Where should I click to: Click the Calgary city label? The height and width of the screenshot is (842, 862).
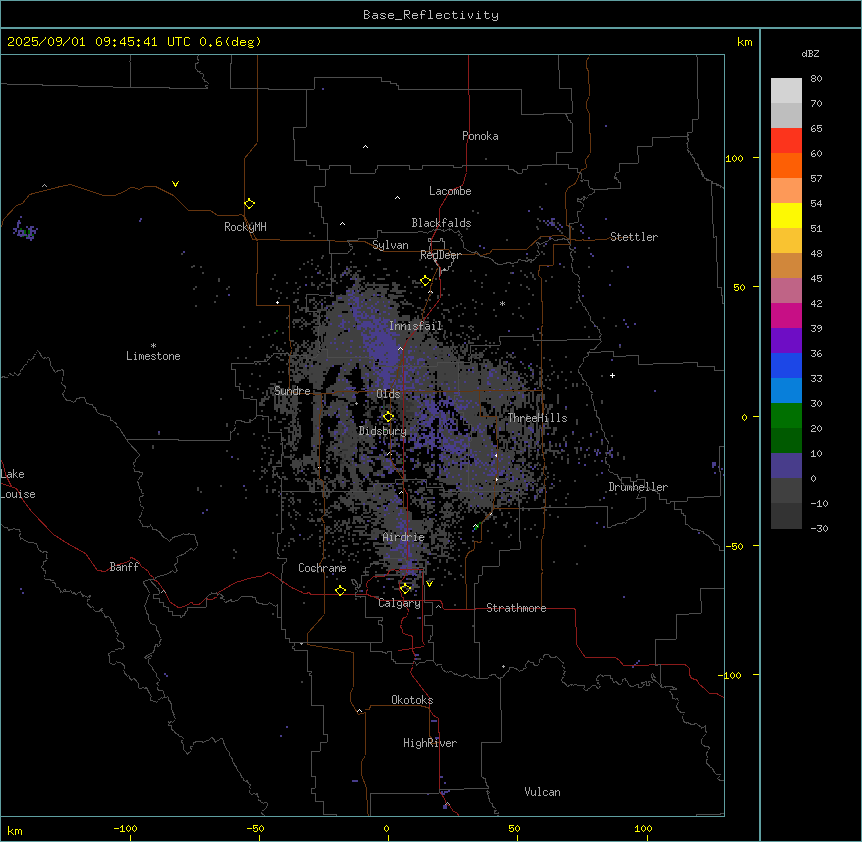coord(399,603)
